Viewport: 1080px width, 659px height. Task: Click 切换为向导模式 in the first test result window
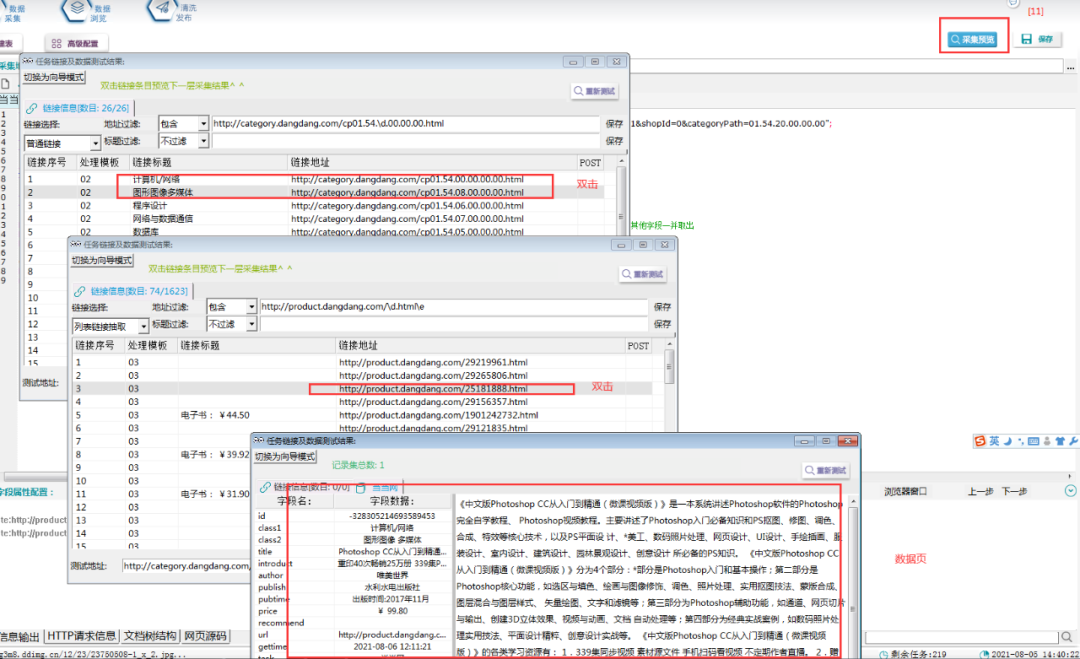pyautogui.click(x=54, y=77)
